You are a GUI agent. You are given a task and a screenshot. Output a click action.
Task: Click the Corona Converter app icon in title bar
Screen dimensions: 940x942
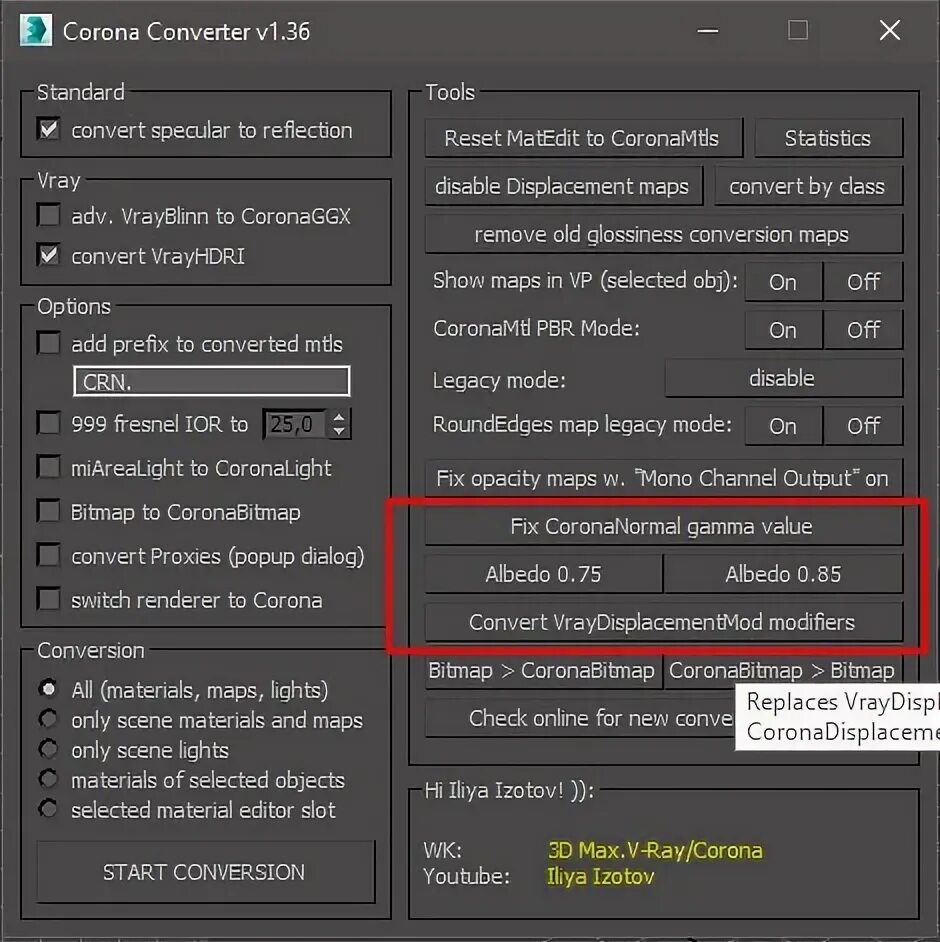pos(35,30)
